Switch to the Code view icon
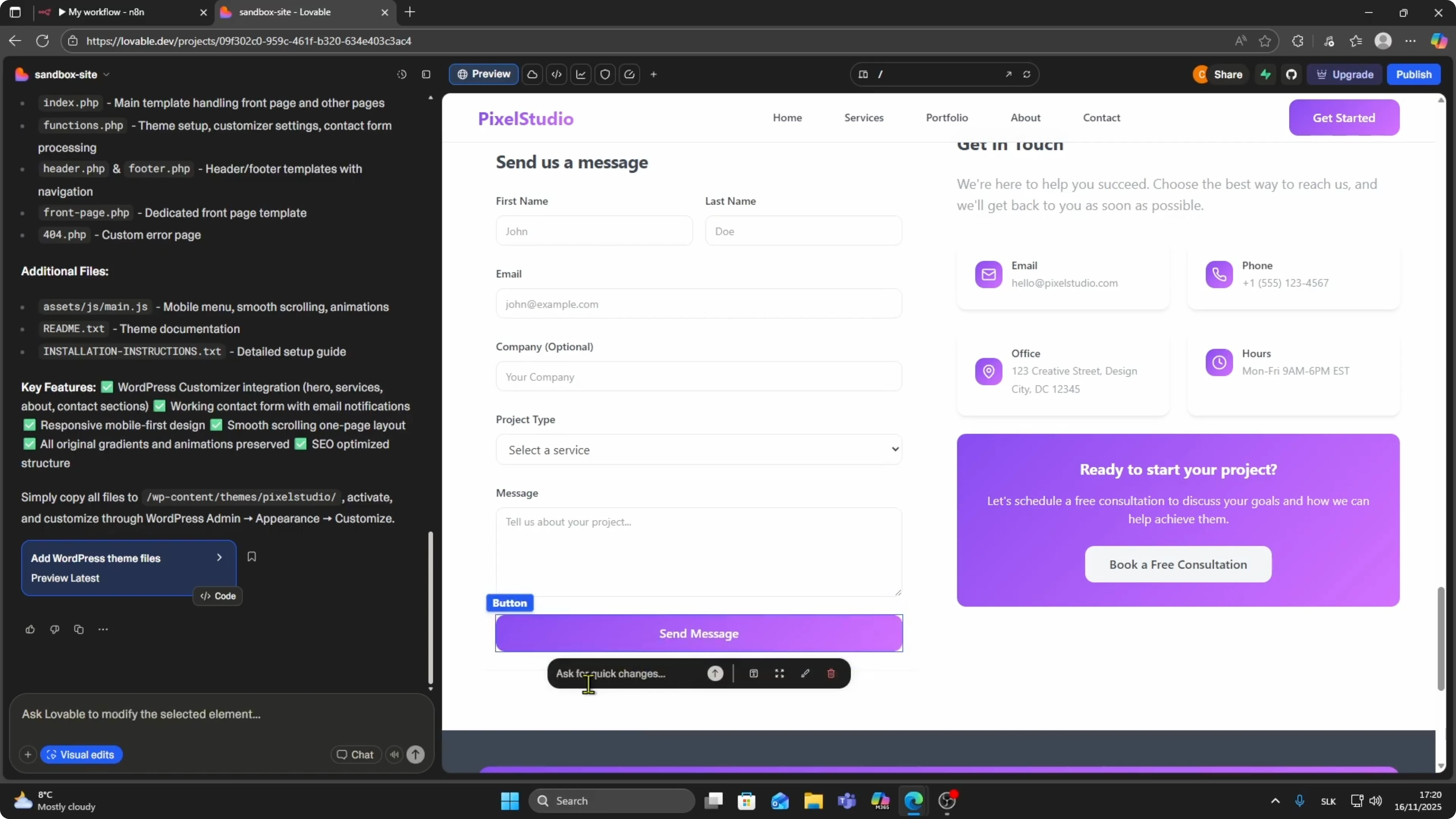 [x=556, y=75]
